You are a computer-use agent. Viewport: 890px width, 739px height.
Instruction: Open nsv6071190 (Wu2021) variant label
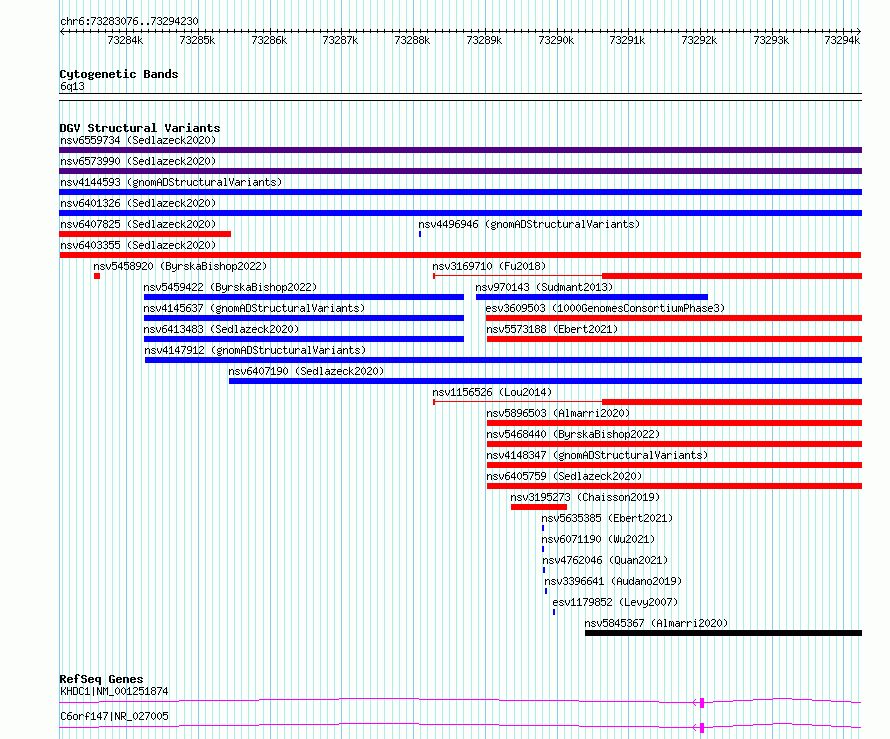click(598, 539)
